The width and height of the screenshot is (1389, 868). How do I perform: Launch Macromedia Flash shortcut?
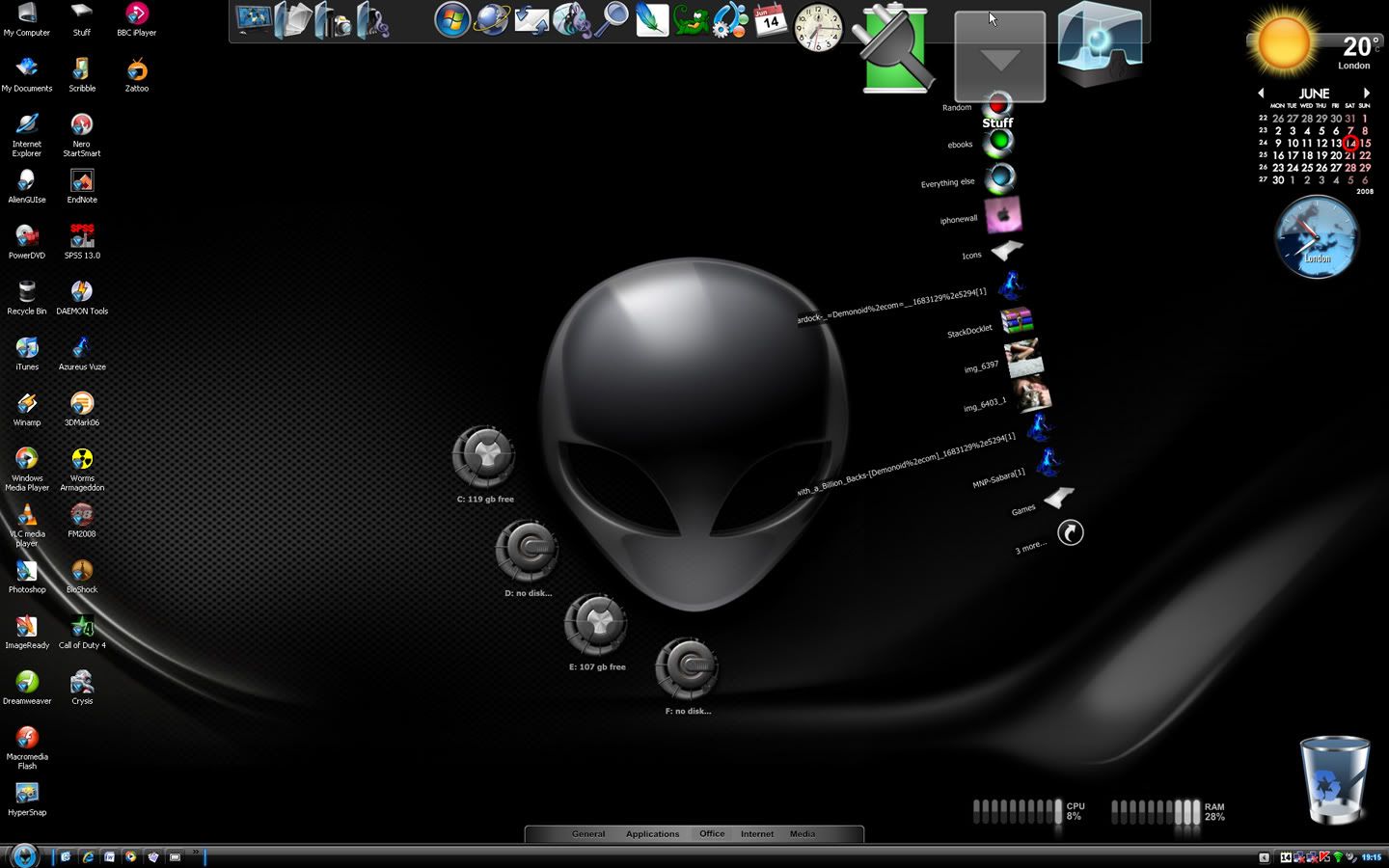coord(27,748)
